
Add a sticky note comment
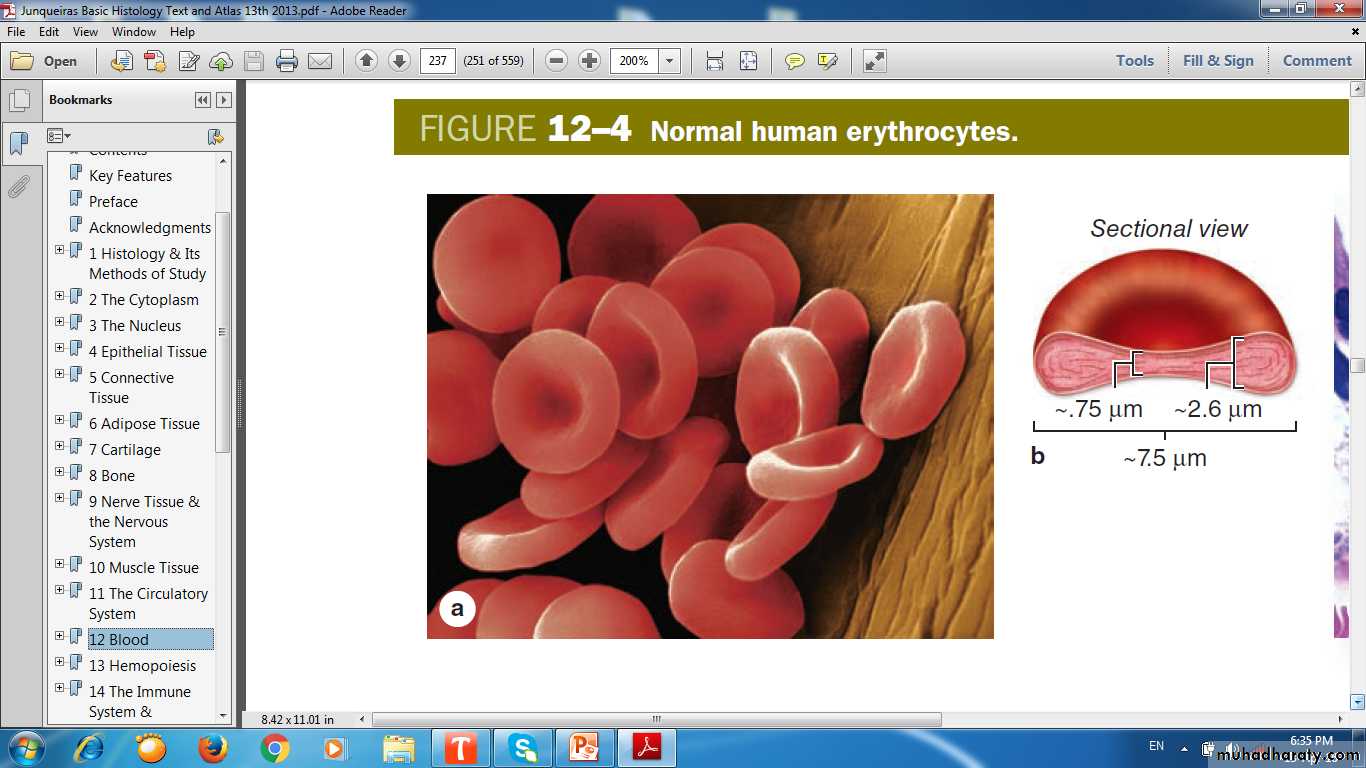pos(794,61)
